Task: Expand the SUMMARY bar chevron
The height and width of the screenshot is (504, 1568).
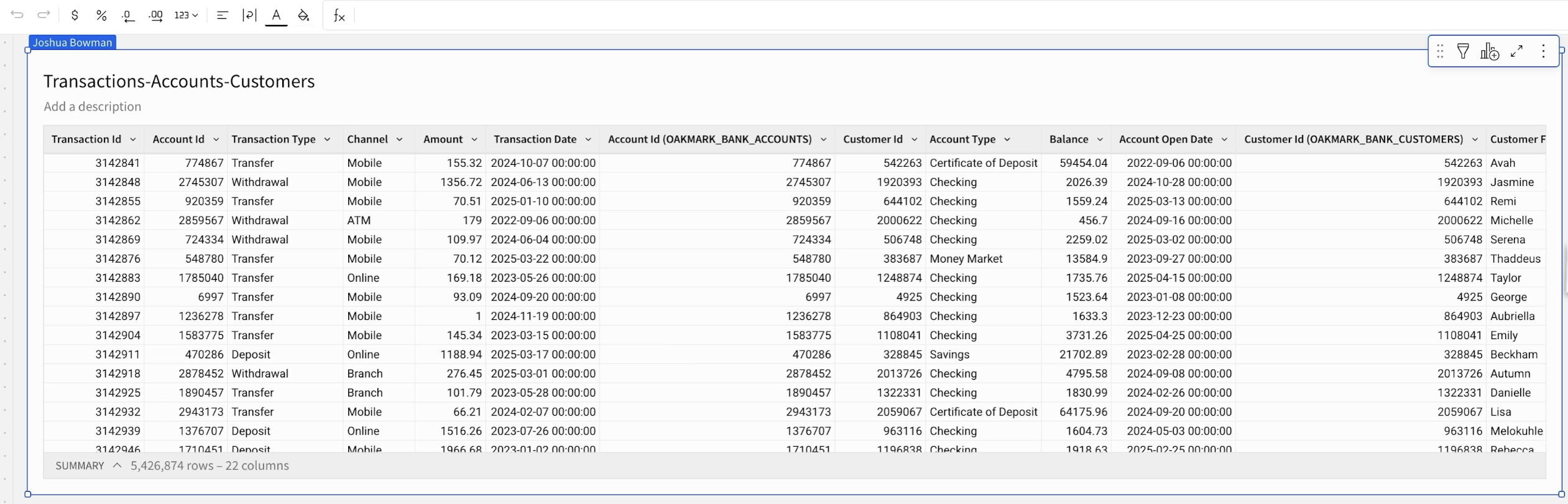Action: (x=117, y=465)
